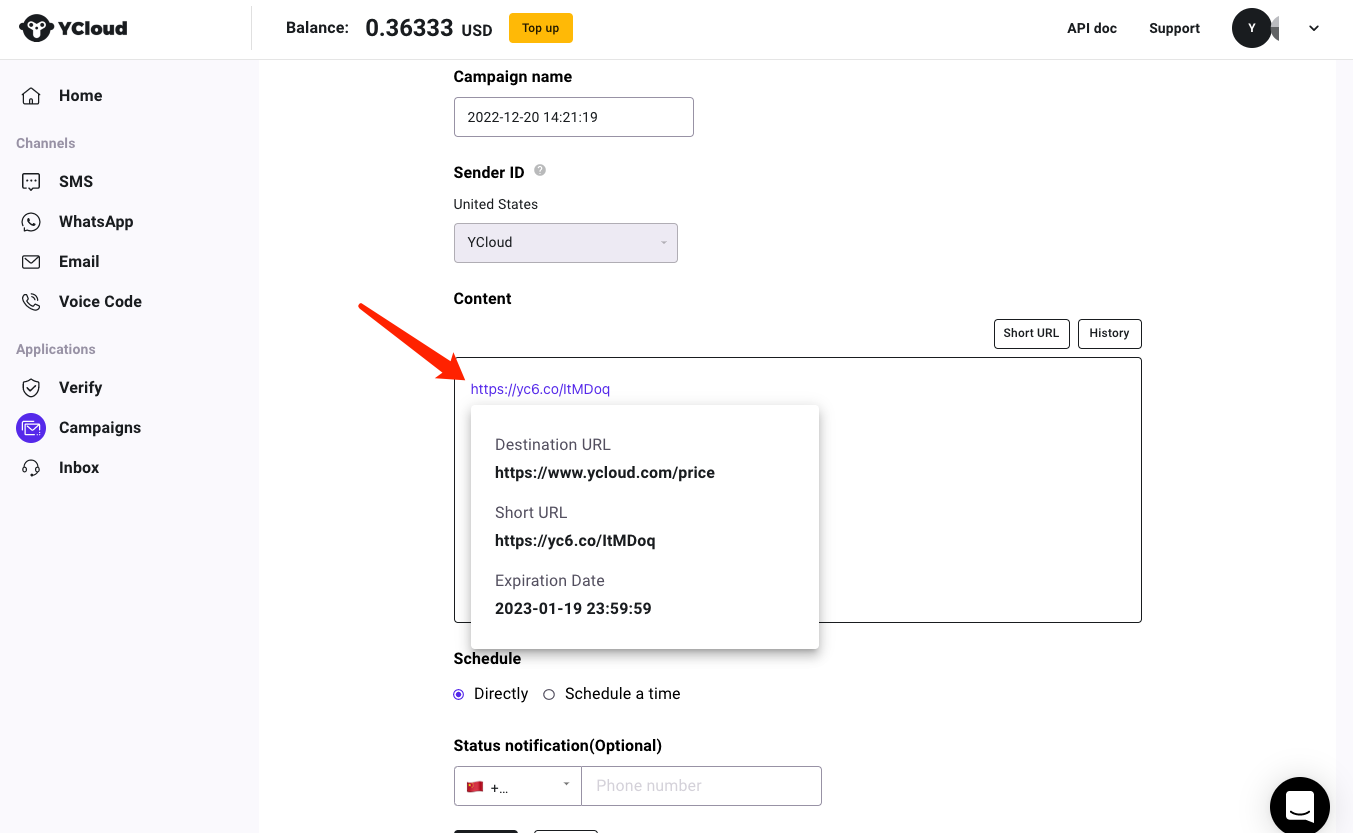Click Short URL value in popup

575,541
